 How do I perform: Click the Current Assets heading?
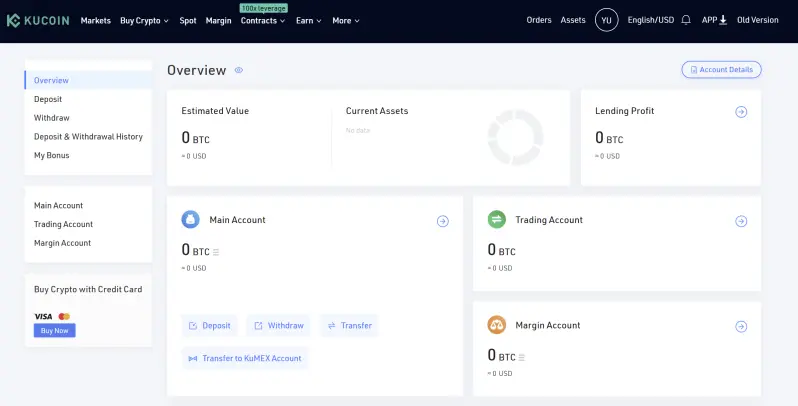coord(377,111)
